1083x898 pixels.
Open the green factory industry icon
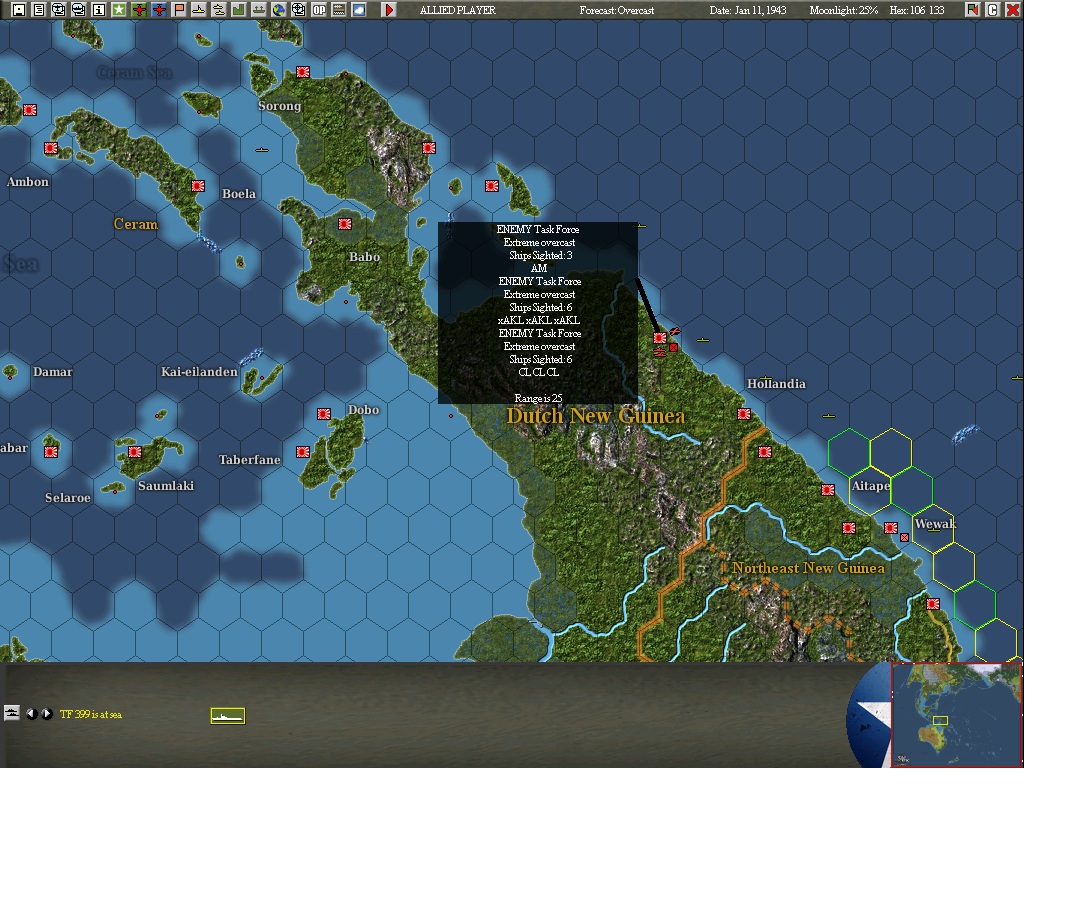[x=238, y=10]
